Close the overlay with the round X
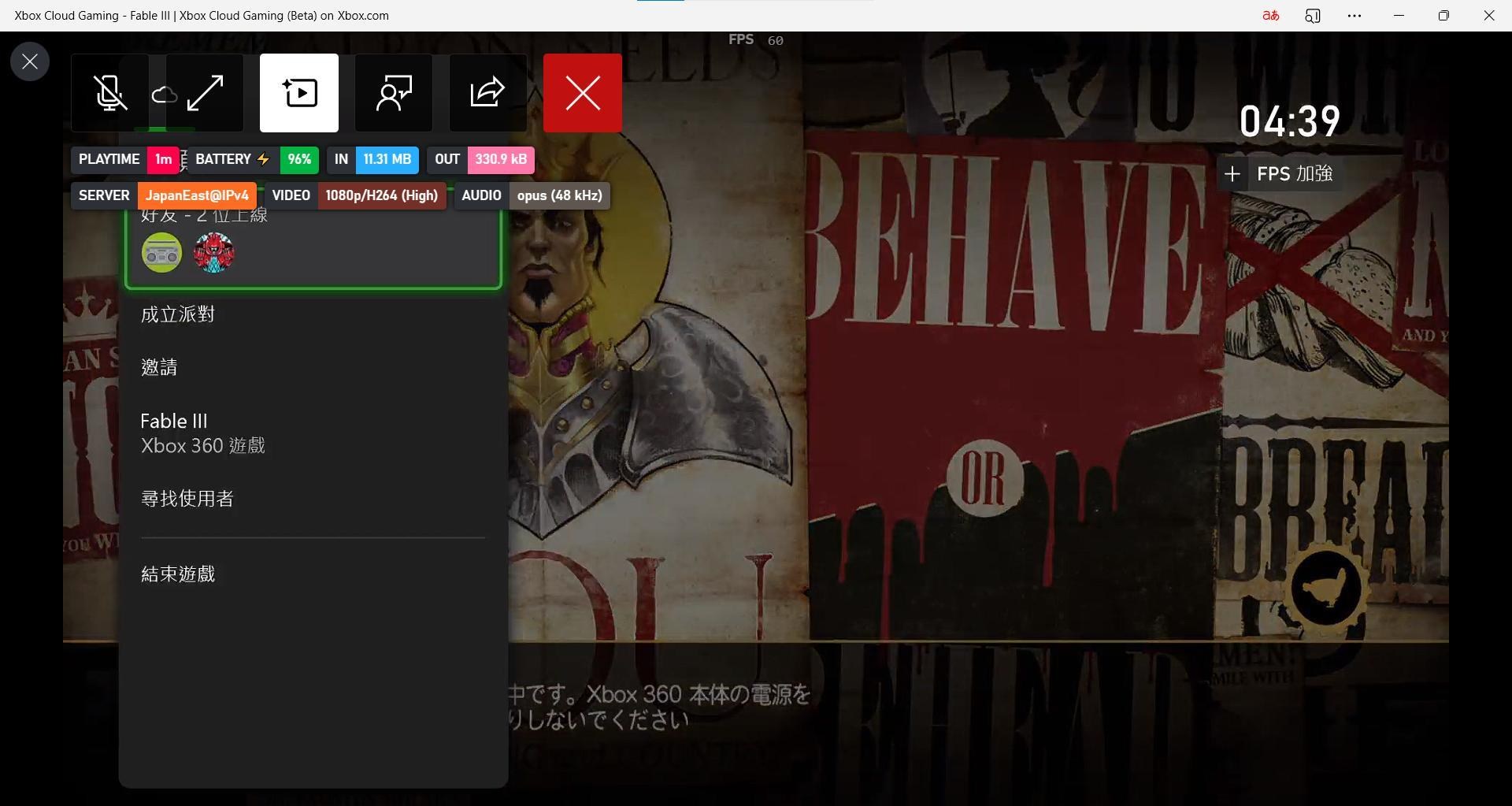The width and height of the screenshot is (1512, 806). 30,61
